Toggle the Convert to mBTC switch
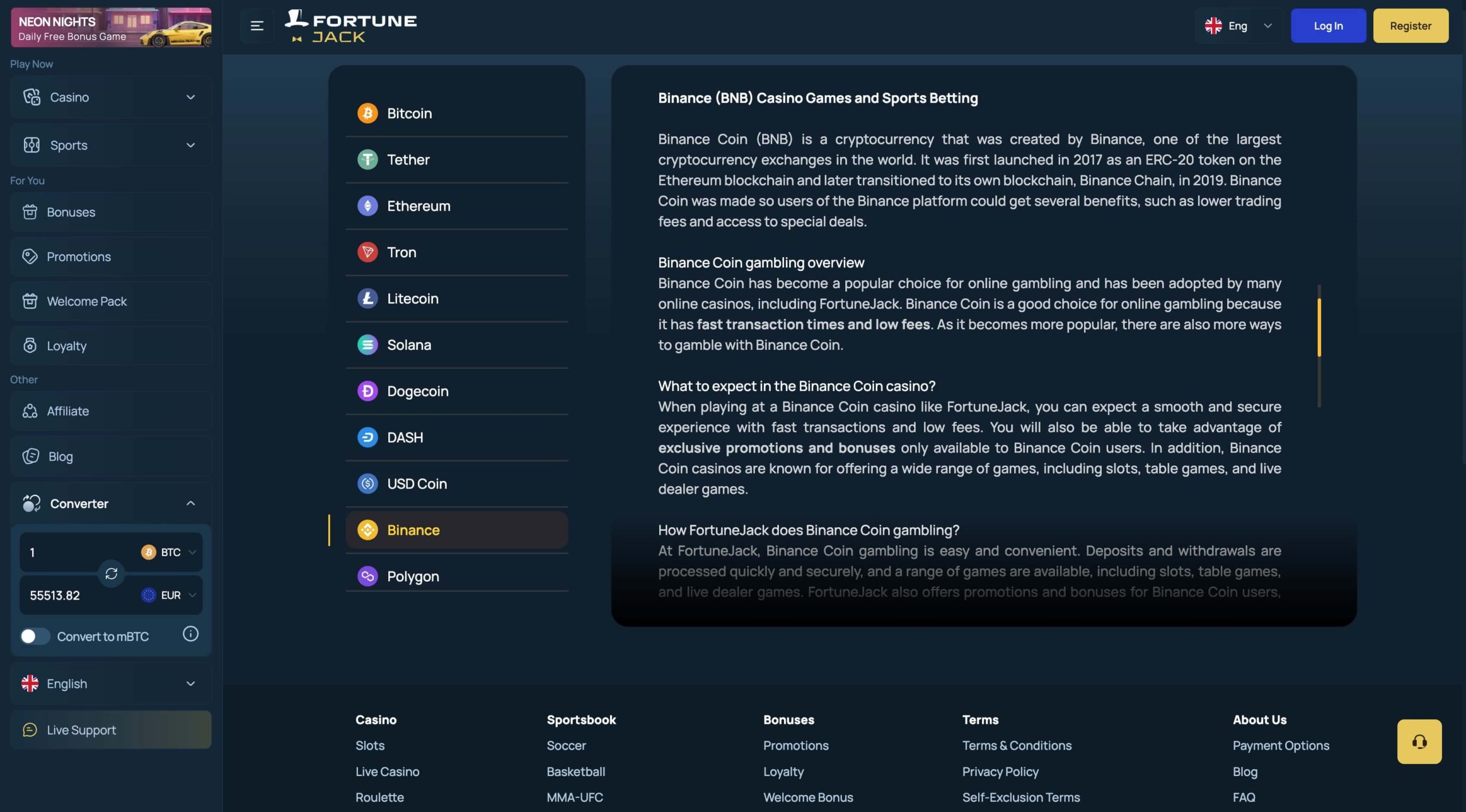Image resolution: width=1466 pixels, height=812 pixels. click(34, 637)
